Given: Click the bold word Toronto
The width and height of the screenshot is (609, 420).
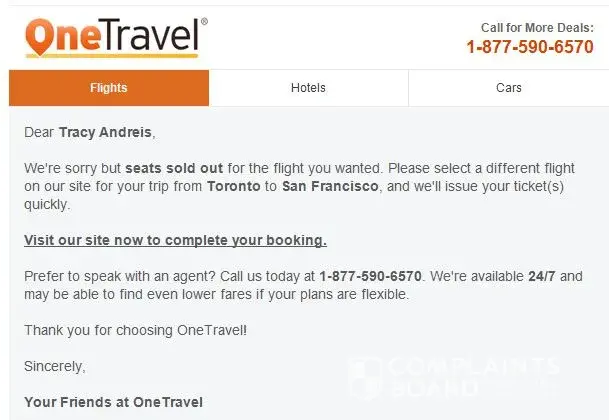Looking at the screenshot, I should [x=234, y=186].
